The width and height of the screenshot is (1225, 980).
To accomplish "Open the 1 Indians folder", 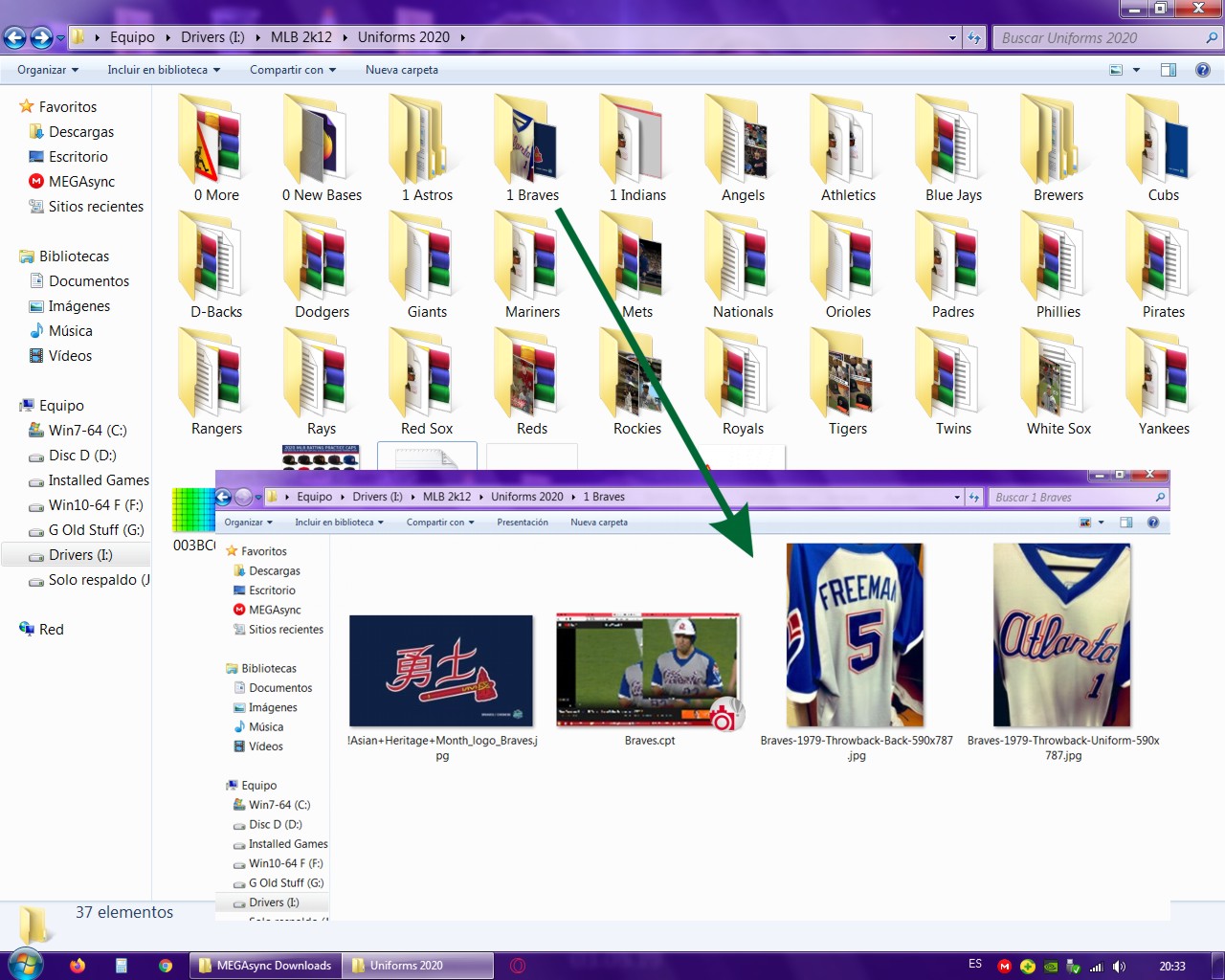I will point(637,146).
